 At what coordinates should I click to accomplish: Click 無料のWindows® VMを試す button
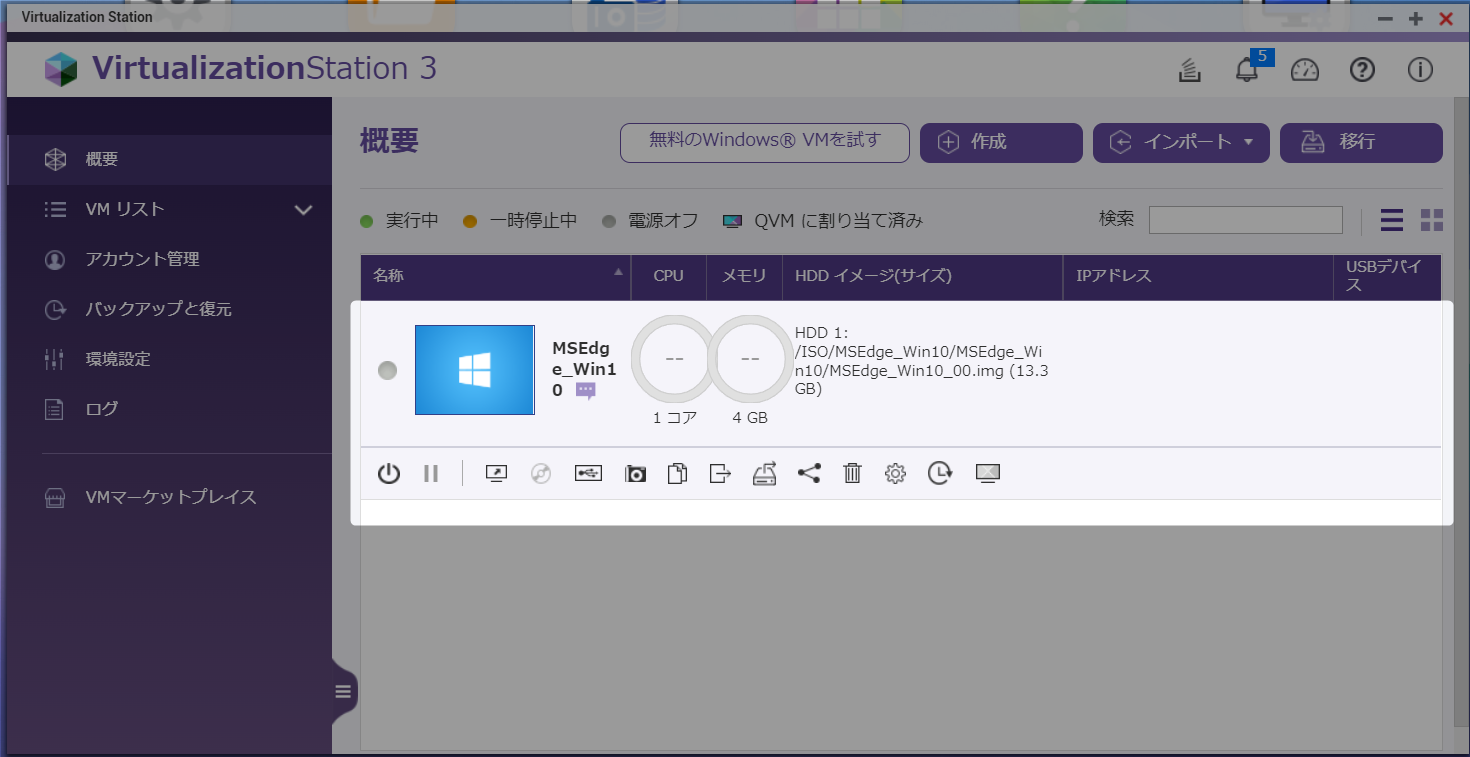pyautogui.click(x=765, y=142)
